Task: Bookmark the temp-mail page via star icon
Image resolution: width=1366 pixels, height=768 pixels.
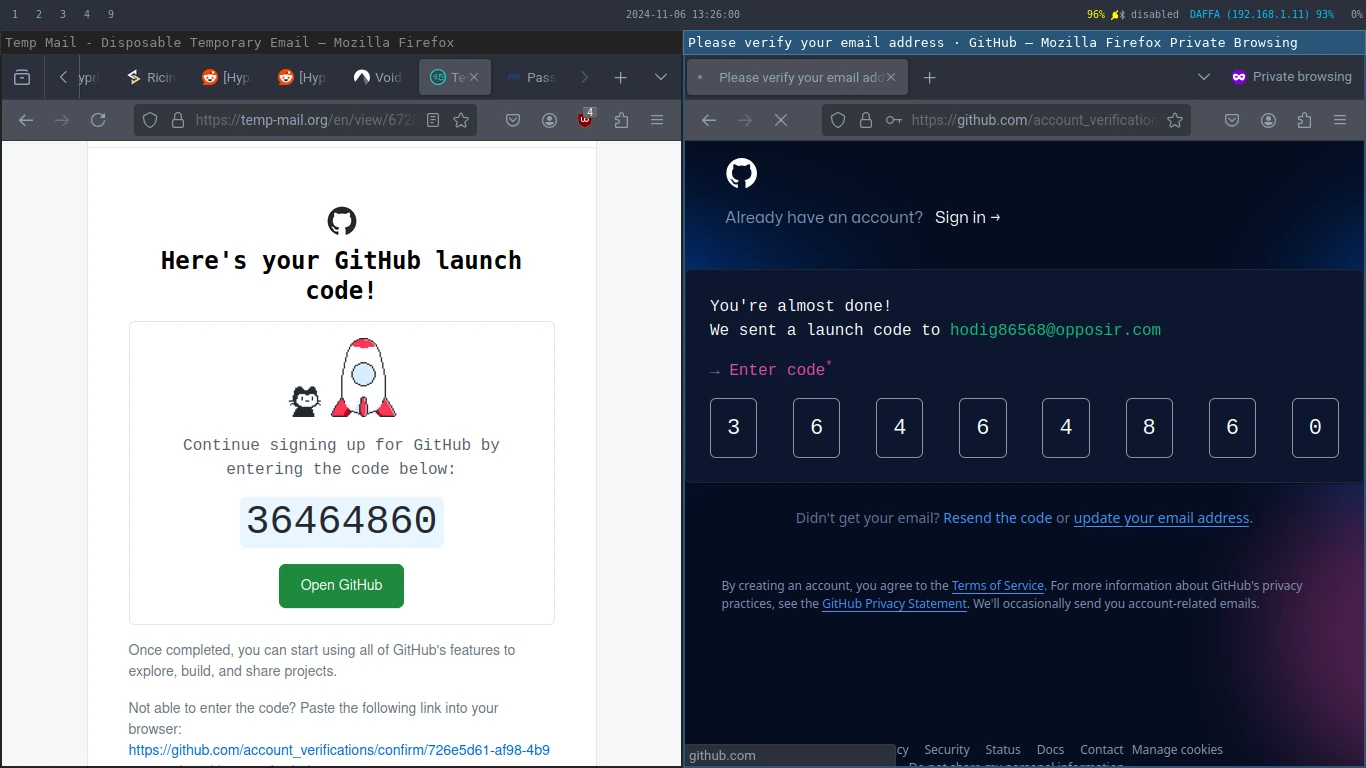Action: tap(460, 120)
